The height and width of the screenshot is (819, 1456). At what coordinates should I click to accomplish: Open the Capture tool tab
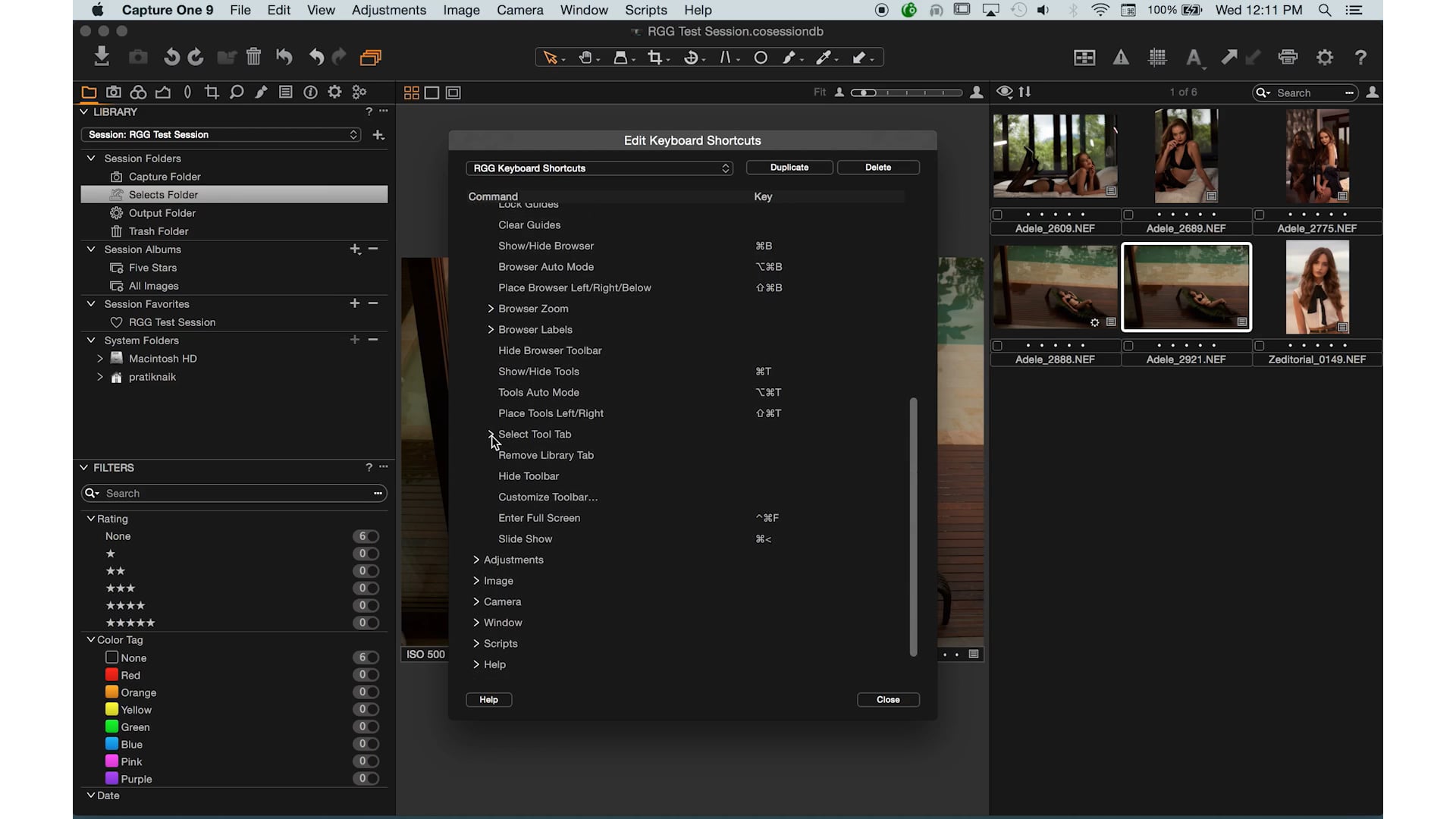tap(113, 92)
